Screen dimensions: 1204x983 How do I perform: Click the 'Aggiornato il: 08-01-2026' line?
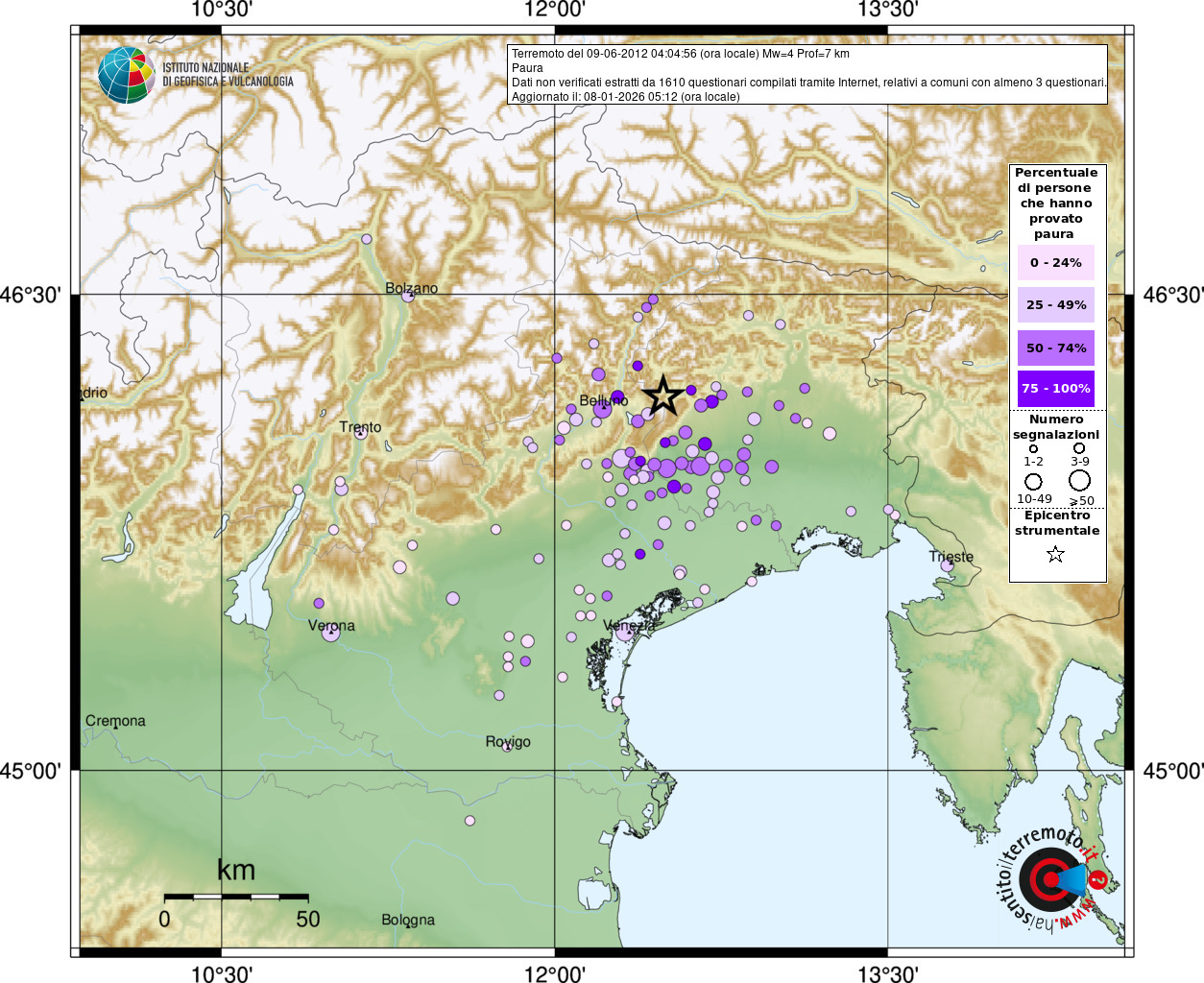pyautogui.click(x=626, y=97)
